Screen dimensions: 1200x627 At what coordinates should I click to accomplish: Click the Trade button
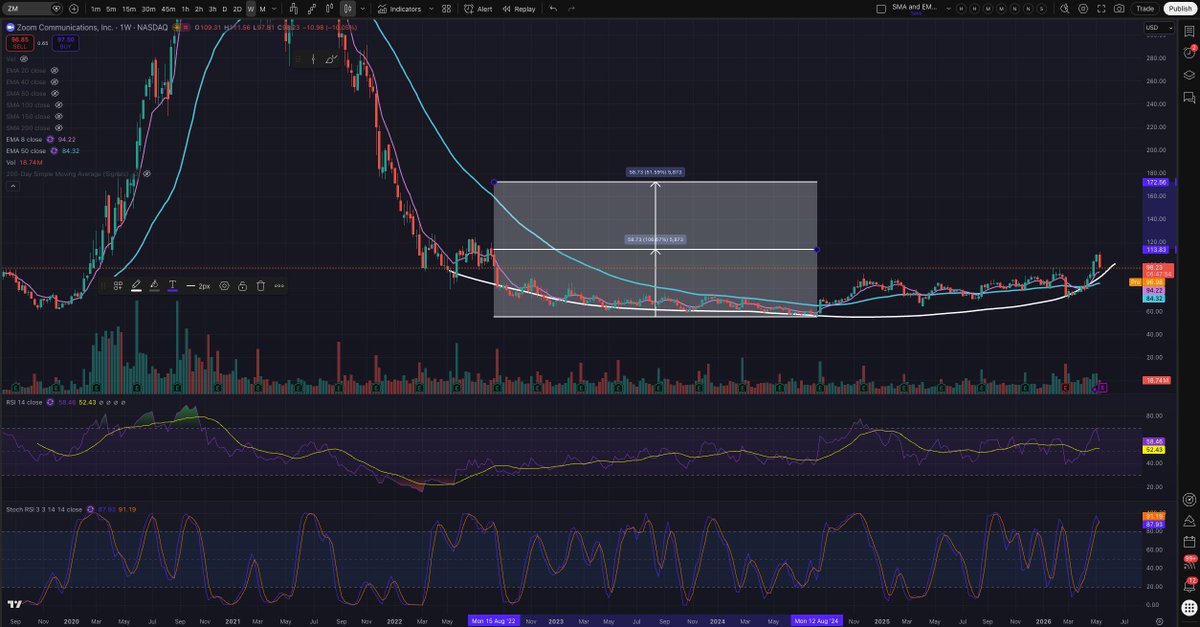pos(1145,9)
